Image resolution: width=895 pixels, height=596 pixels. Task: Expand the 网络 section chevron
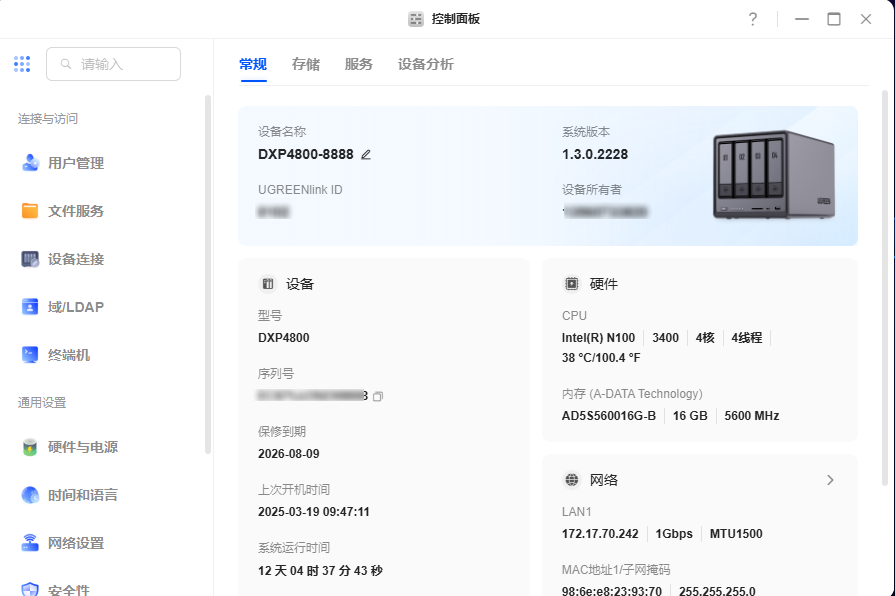pos(831,480)
